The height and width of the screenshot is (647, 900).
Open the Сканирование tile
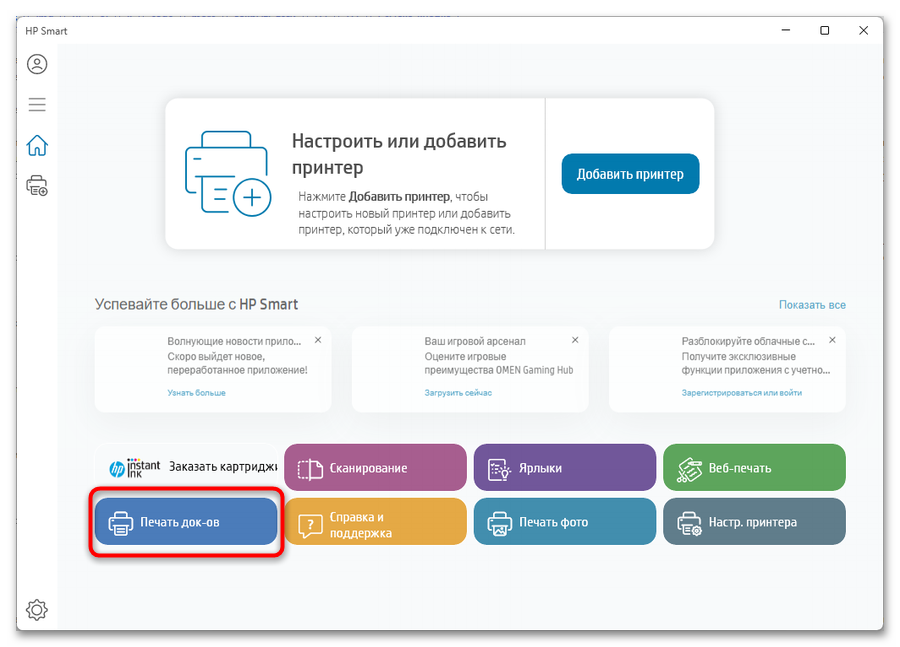[375, 467]
